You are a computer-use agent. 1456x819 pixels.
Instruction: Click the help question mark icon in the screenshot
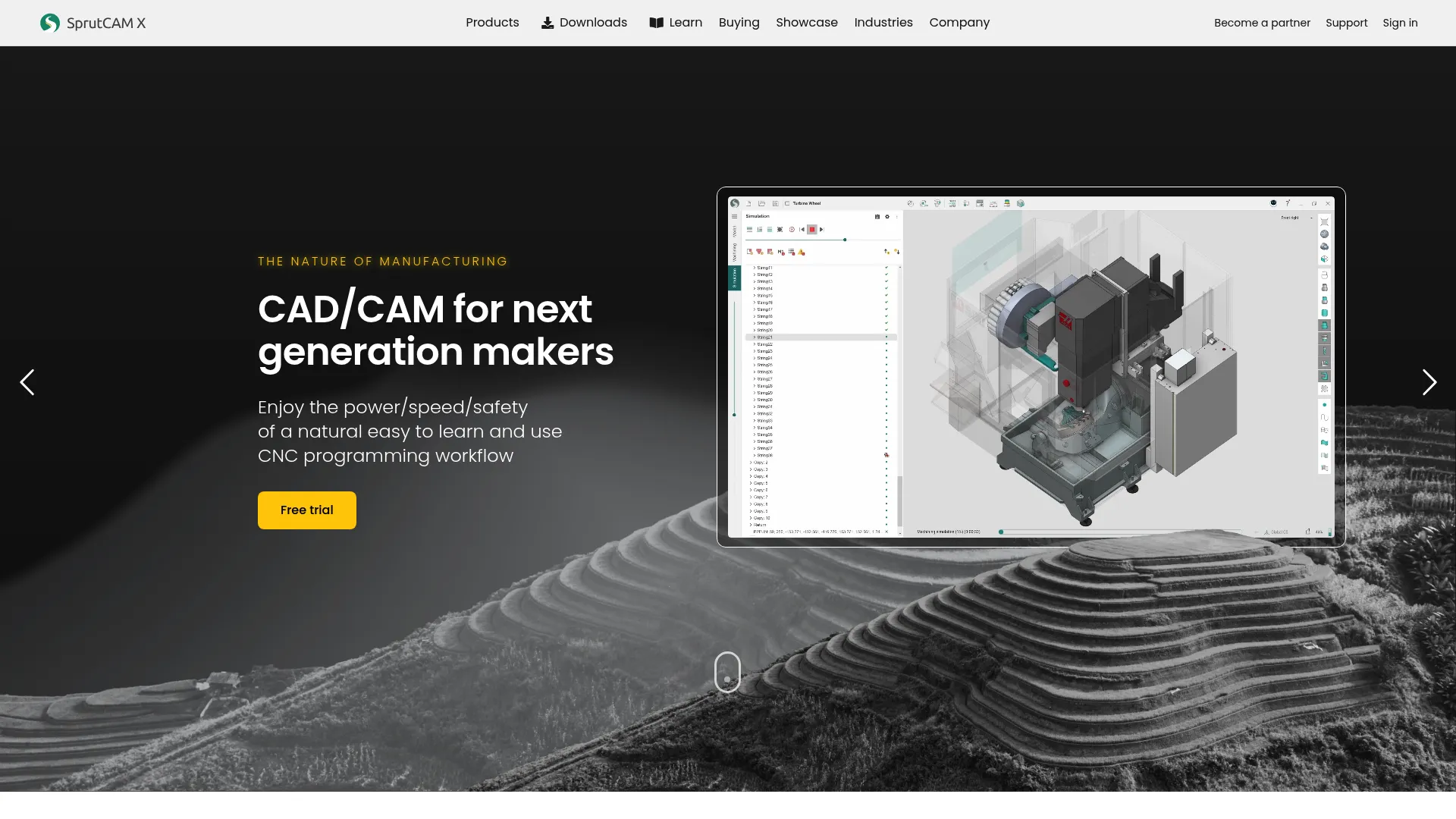1288,203
